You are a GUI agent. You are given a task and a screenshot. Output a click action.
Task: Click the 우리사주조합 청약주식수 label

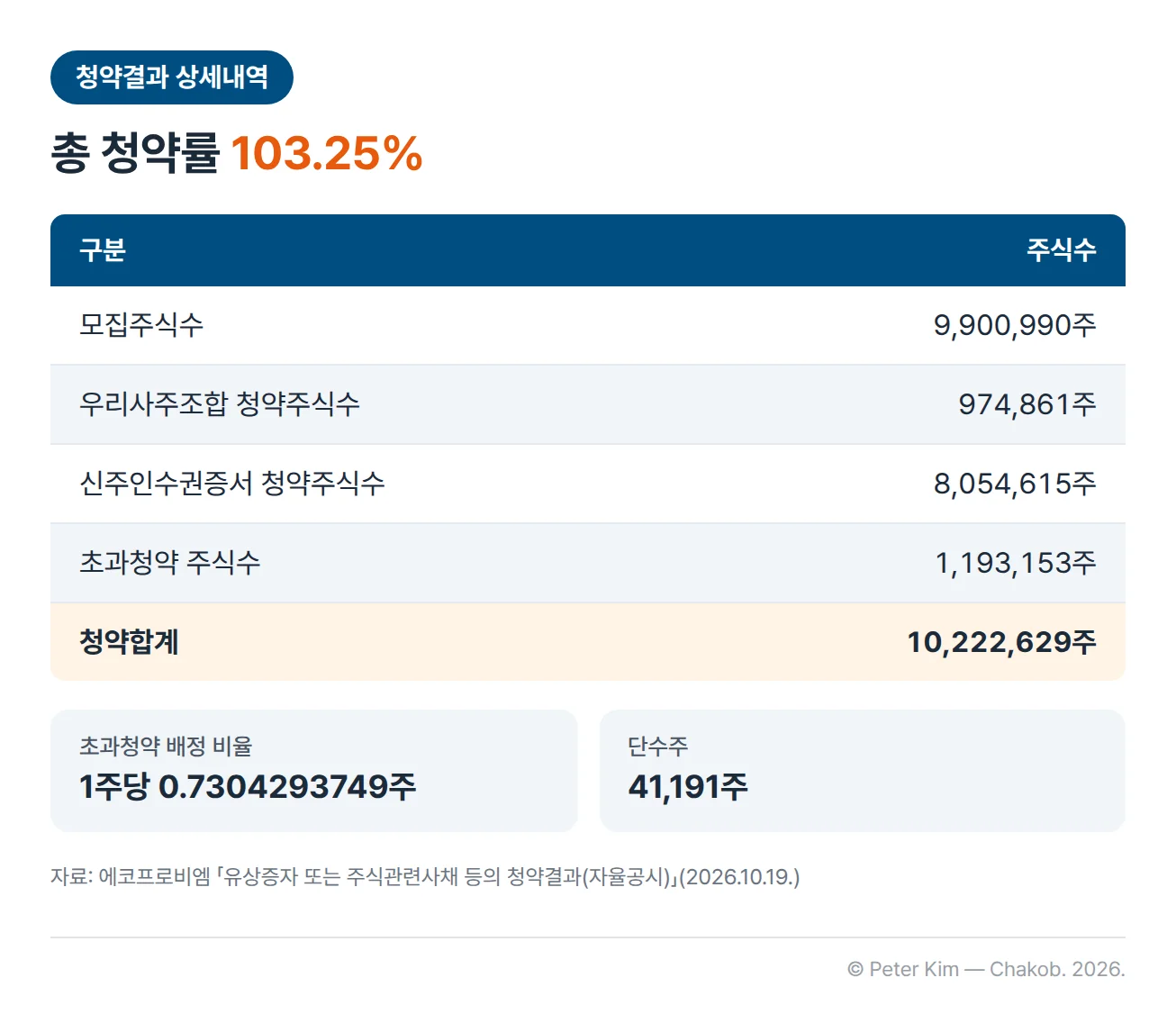pyautogui.click(x=220, y=404)
